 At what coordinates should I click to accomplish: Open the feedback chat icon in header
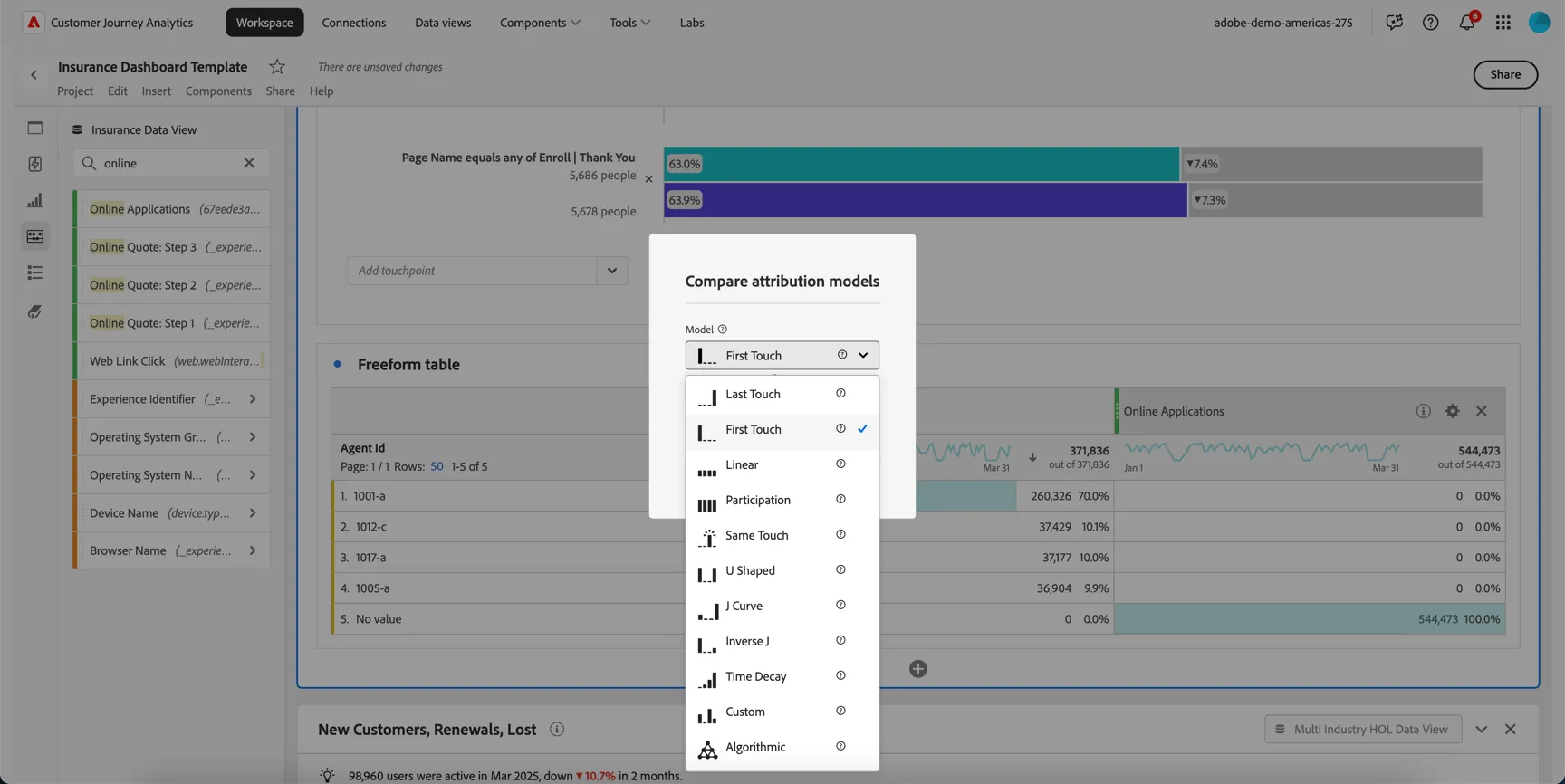1394,23
